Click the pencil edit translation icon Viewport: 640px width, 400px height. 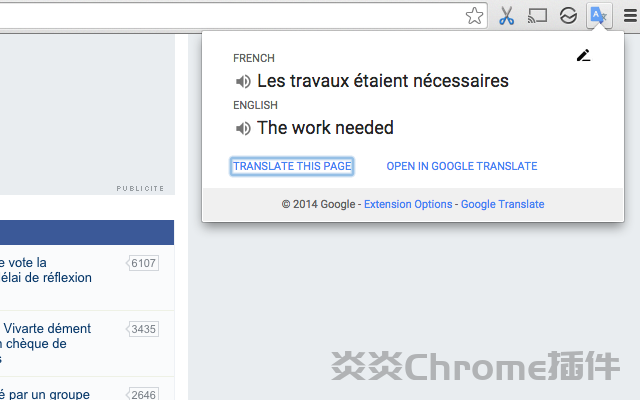(584, 56)
